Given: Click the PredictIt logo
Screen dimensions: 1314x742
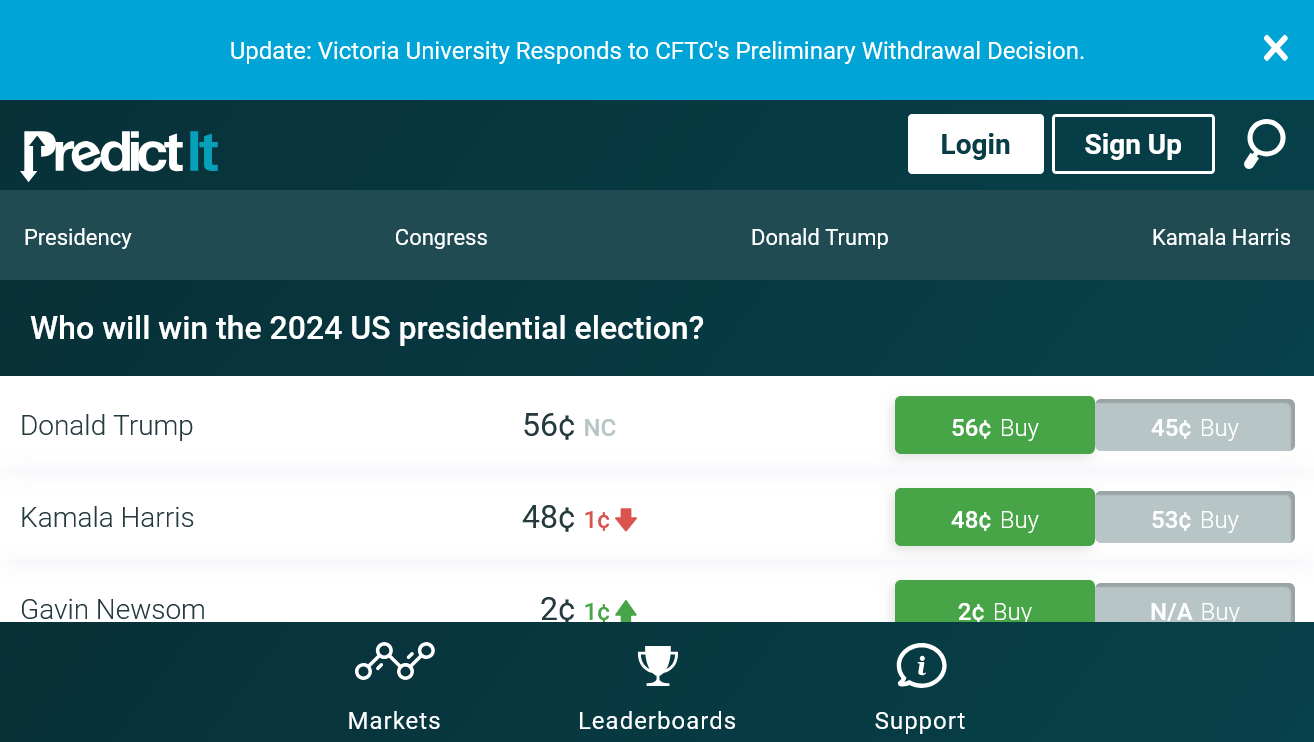Looking at the screenshot, I should [120, 154].
